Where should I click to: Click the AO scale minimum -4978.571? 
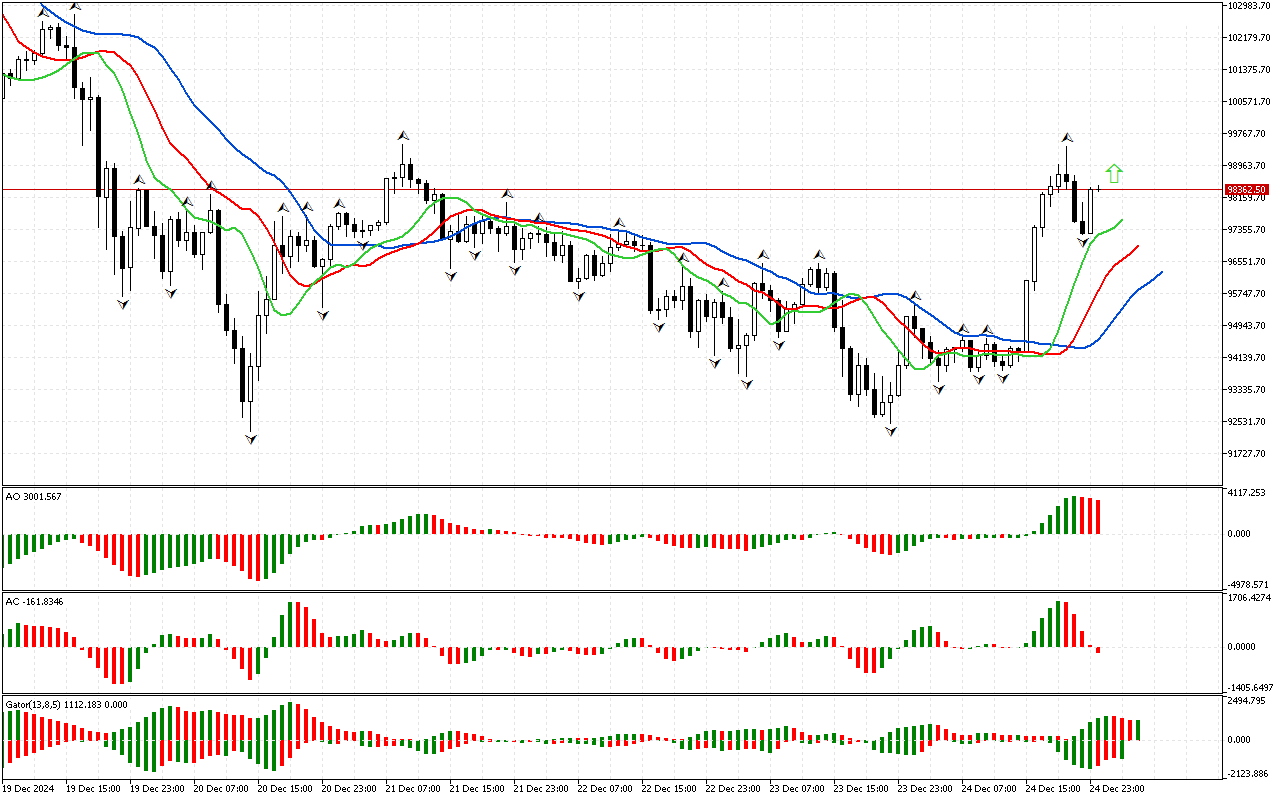click(1249, 584)
